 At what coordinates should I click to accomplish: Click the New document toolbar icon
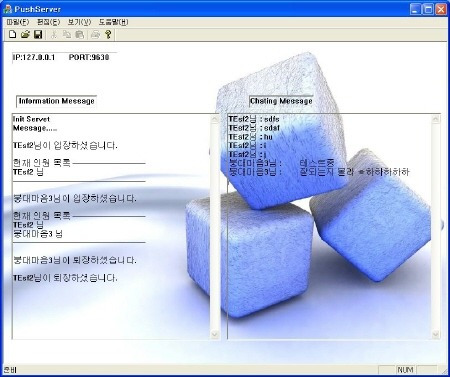(12, 34)
